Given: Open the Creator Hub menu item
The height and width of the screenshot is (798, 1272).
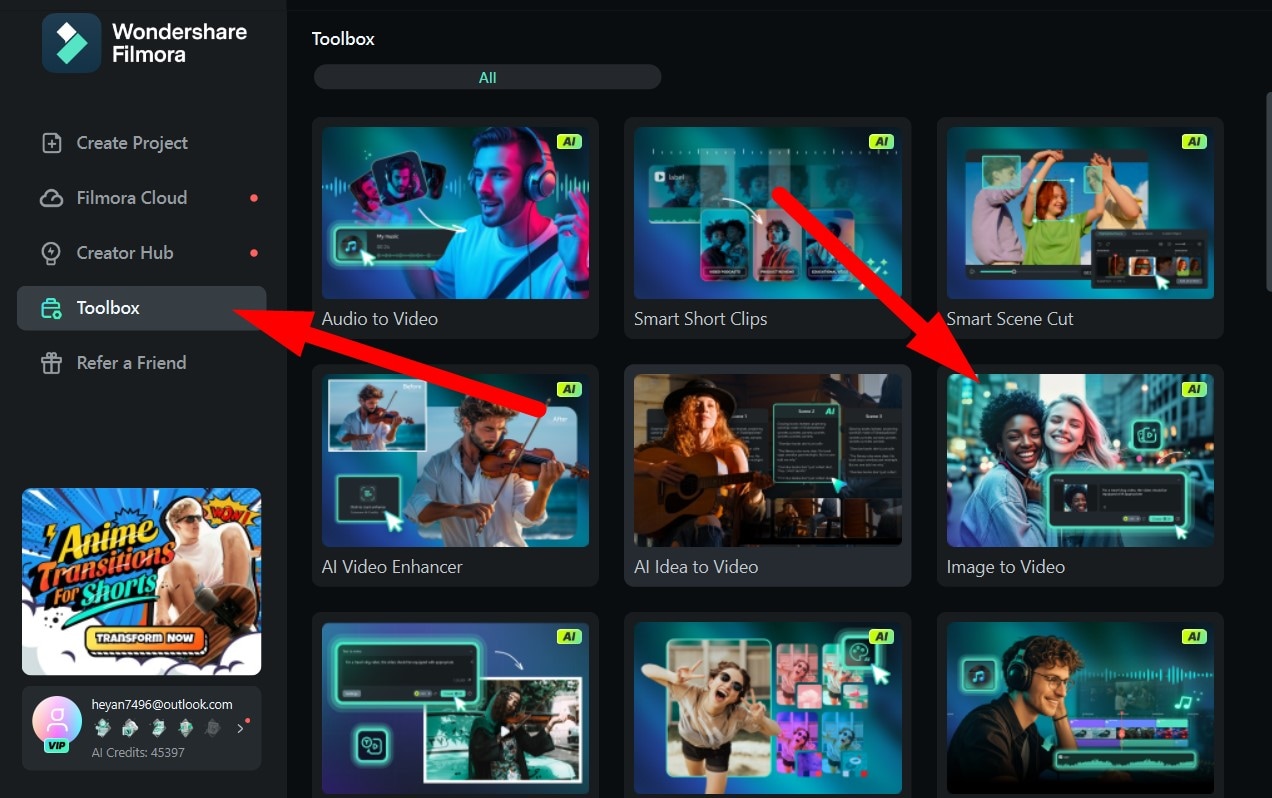Looking at the screenshot, I should 142,253.
